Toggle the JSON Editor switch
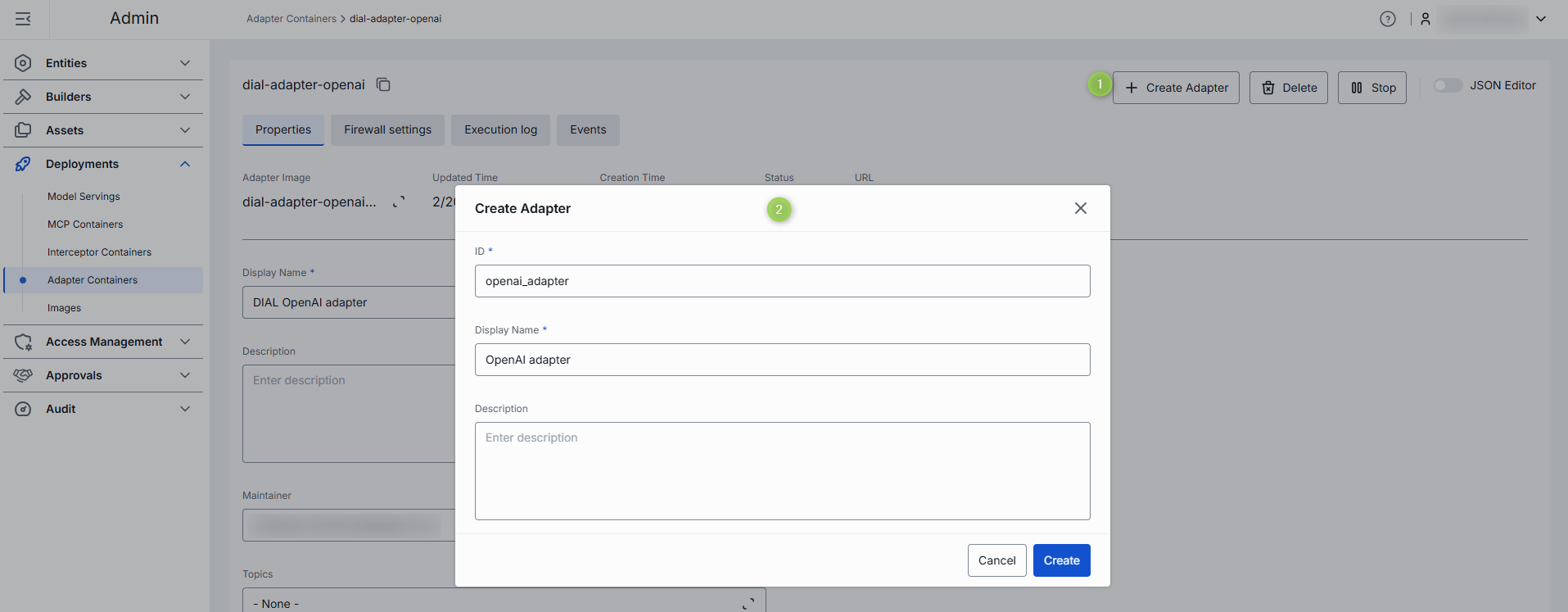1568x612 pixels. (1447, 85)
